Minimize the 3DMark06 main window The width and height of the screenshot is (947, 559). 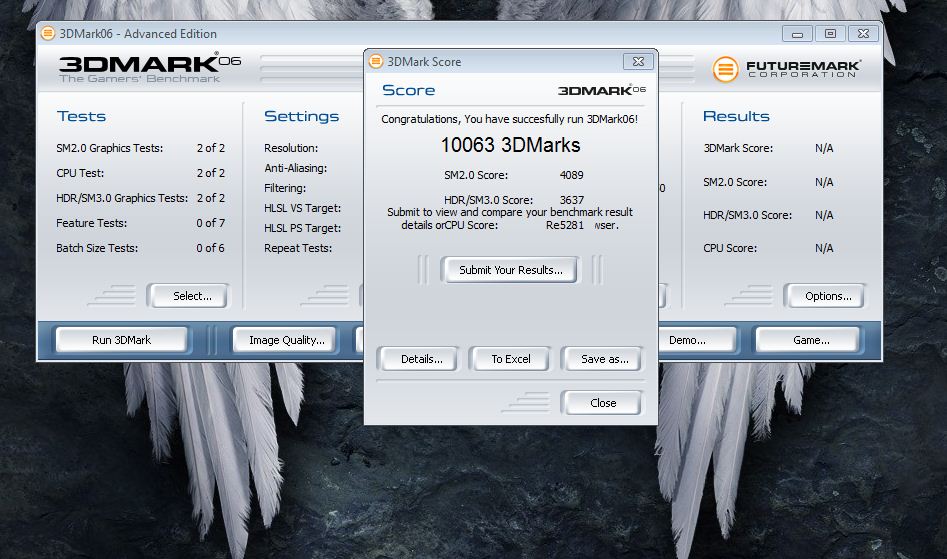click(x=797, y=34)
